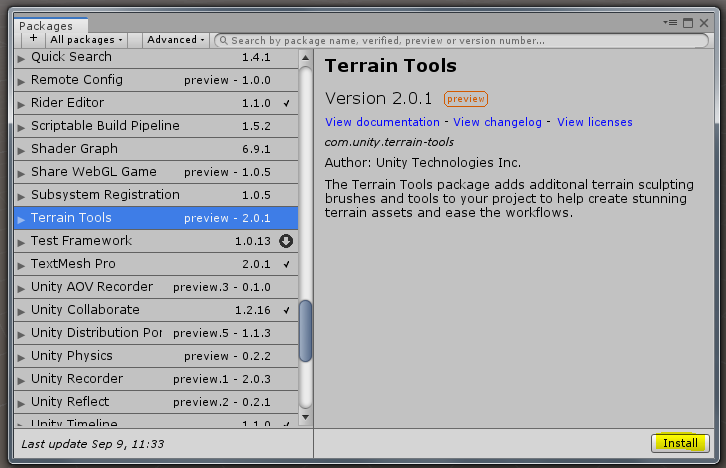Select TextMesh Pro package name
The width and height of the screenshot is (726, 468).
pyautogui.click(x=73, y=263)
